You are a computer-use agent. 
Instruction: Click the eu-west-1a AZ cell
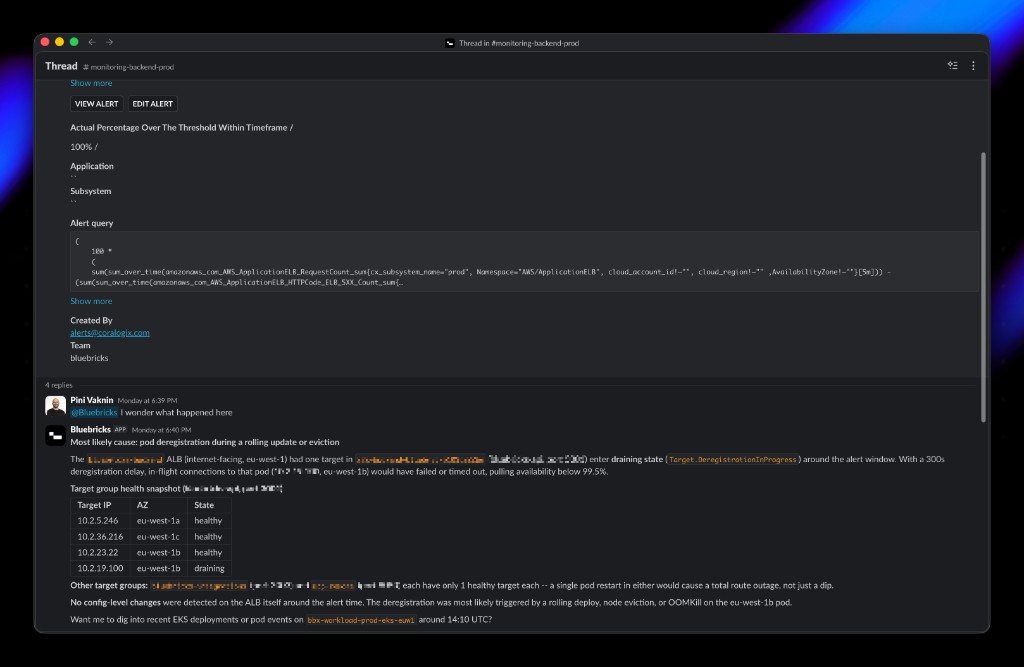[x=158, y=521]
